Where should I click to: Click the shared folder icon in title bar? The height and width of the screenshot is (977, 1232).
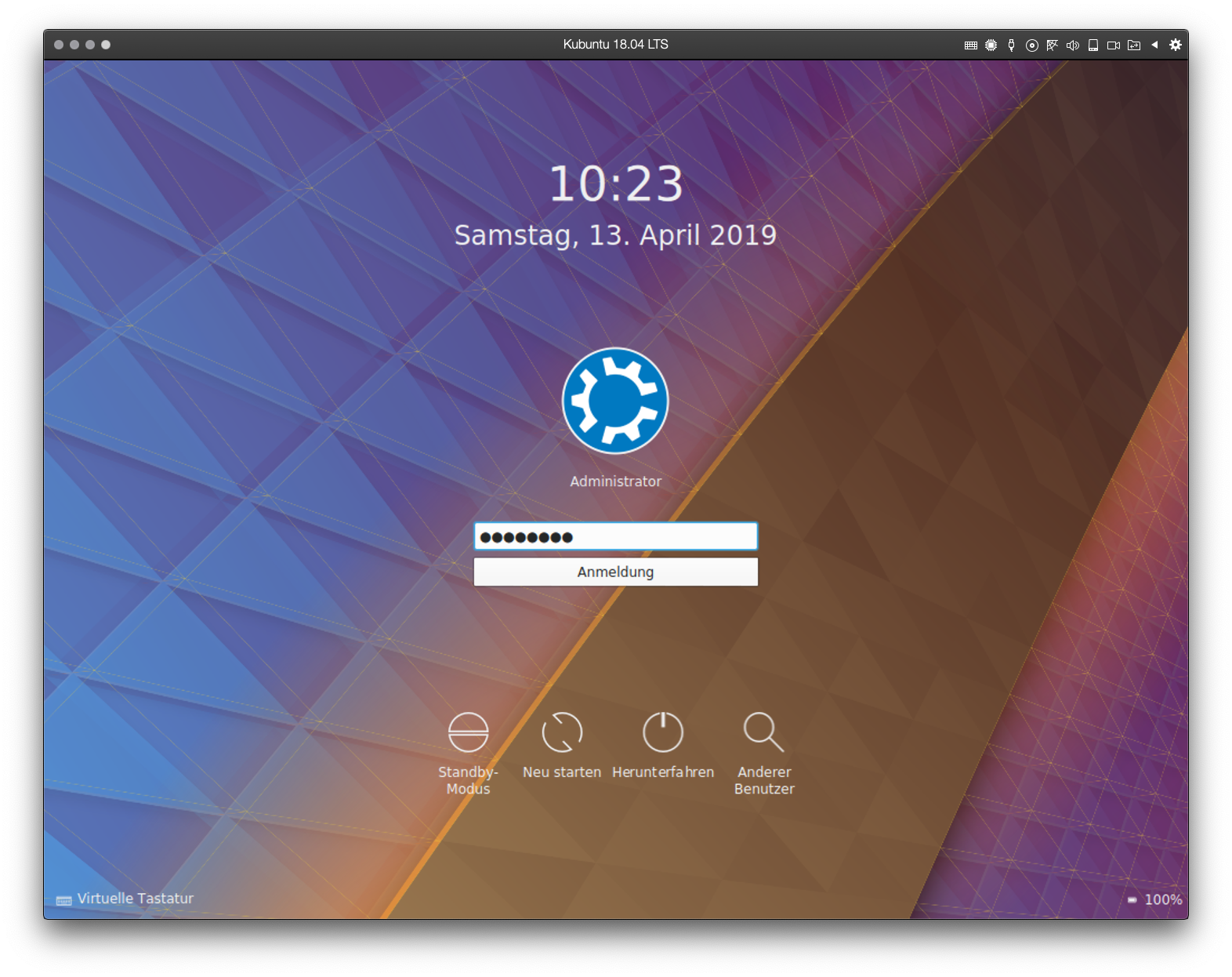point(1134,45)
